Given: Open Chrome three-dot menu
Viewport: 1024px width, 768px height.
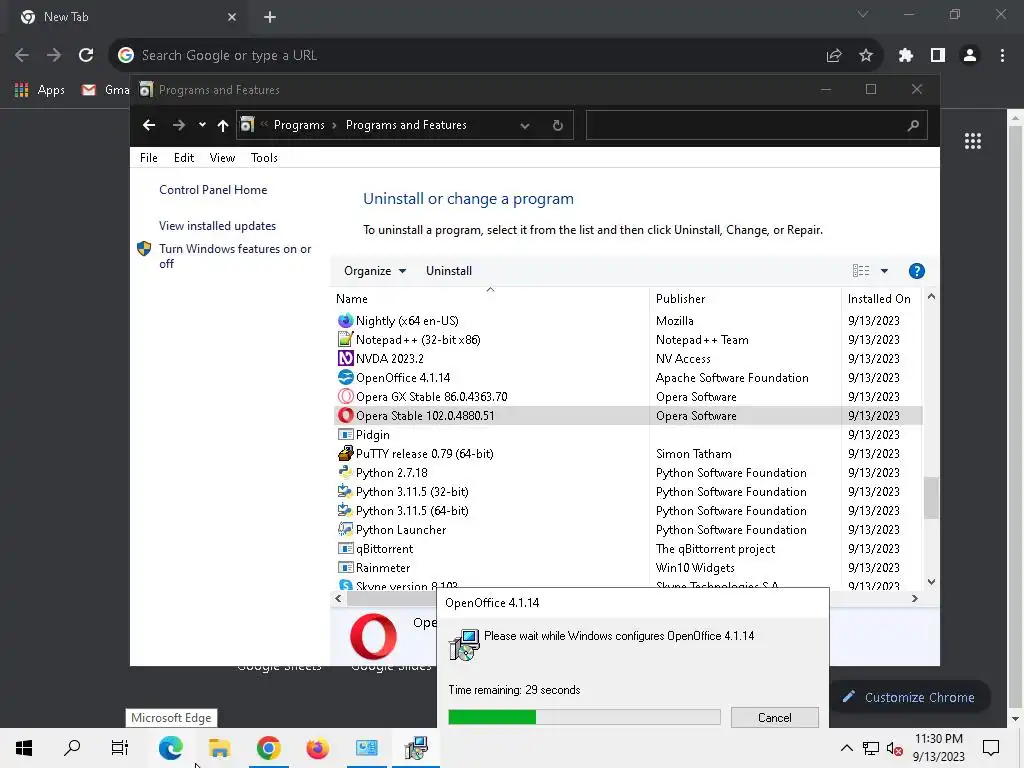Looking at the screenshot, I should click(1002, 56).
